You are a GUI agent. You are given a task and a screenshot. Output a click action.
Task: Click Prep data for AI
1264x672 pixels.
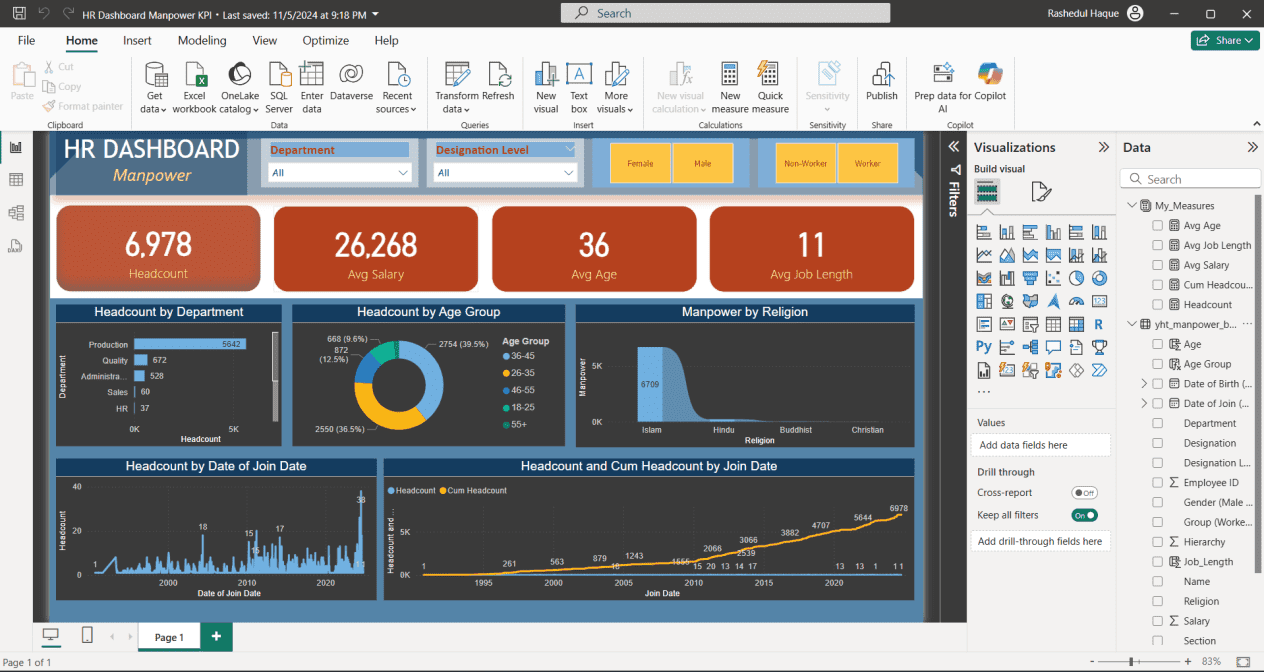click(943, 88)
